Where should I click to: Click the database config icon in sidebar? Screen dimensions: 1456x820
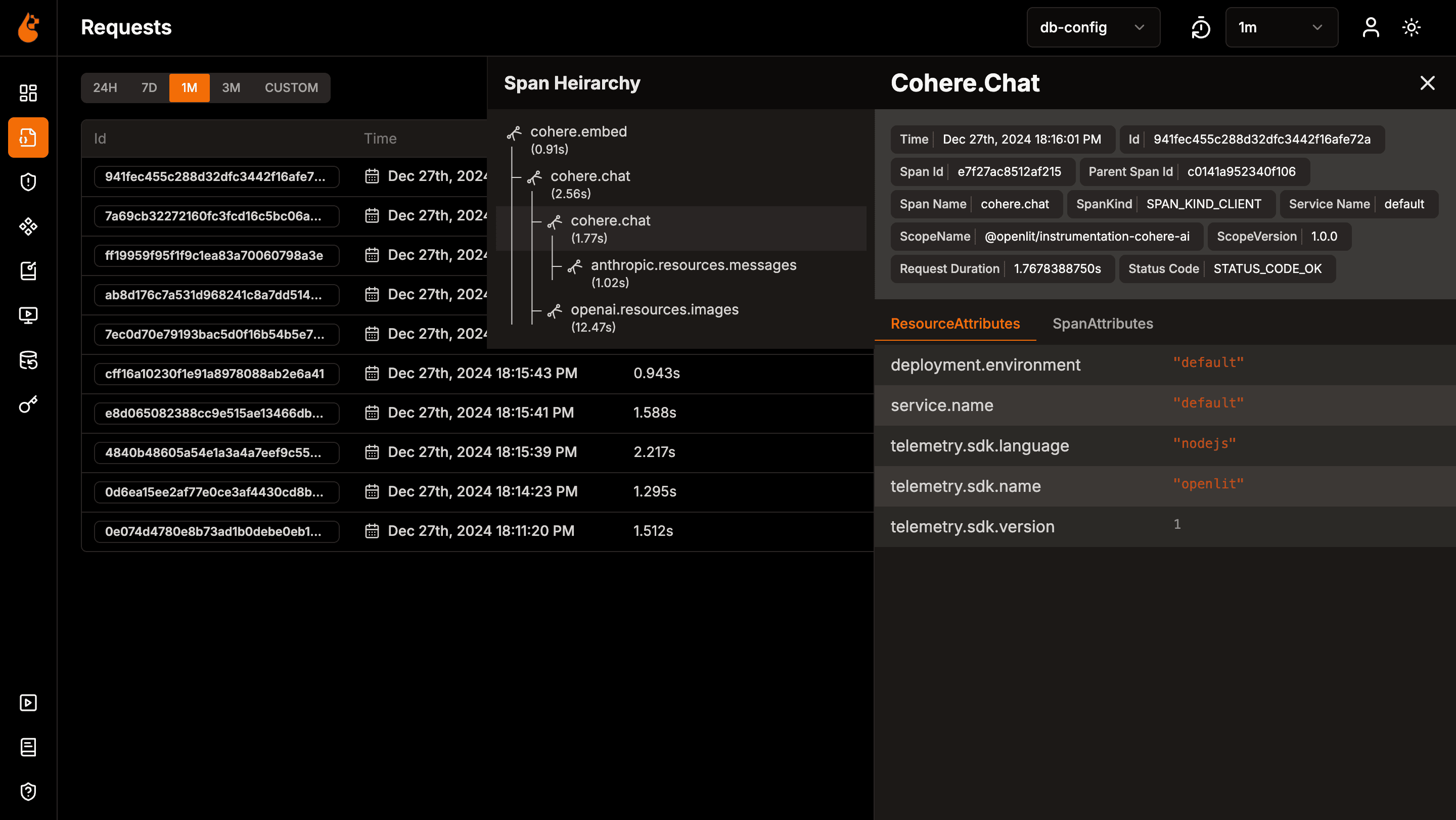27,361
